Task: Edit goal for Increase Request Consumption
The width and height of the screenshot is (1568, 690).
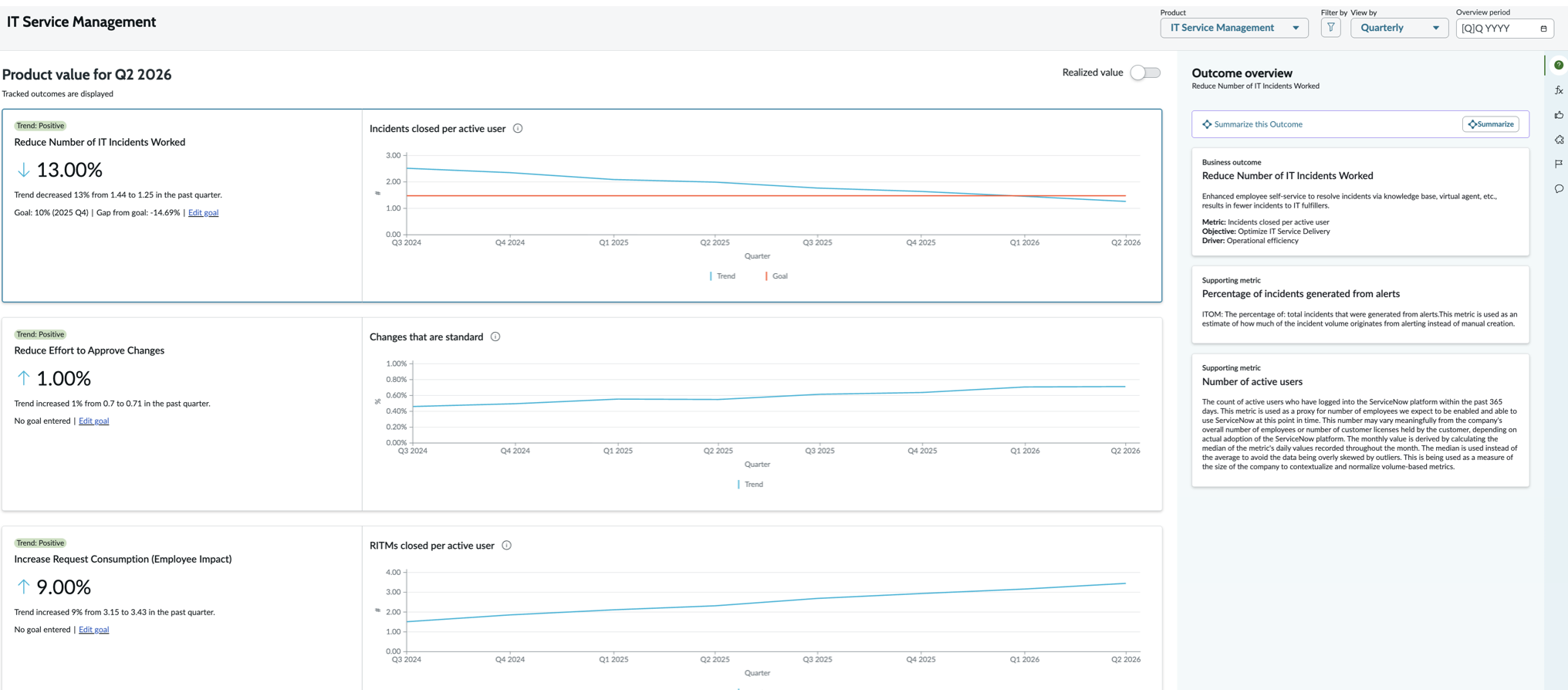Action: click(93, 630)
